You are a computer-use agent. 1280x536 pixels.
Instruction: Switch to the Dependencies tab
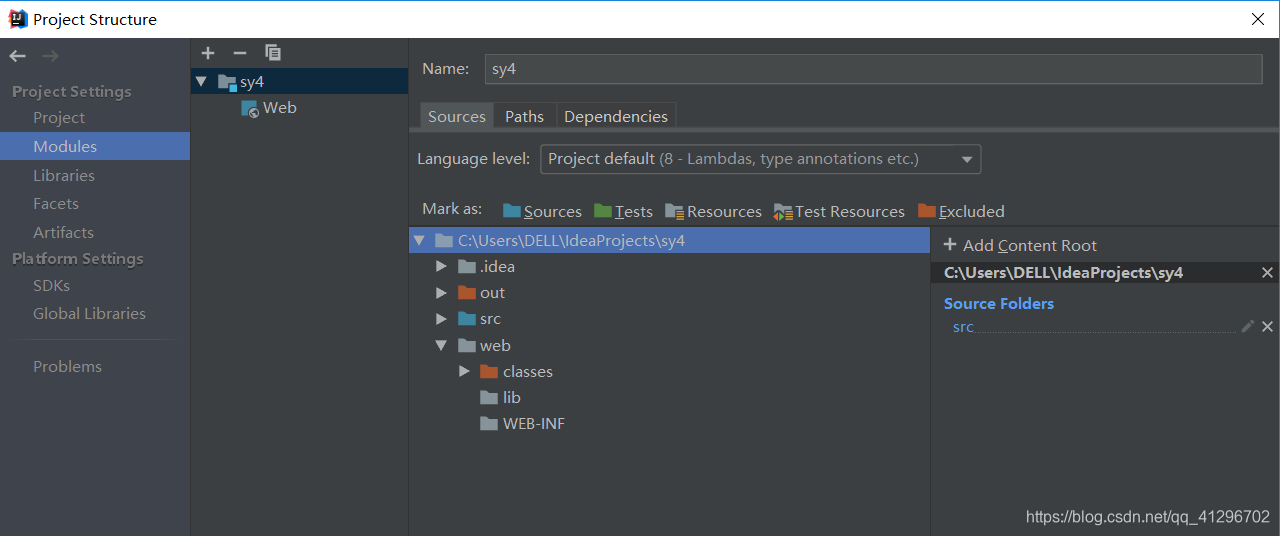click(x=616, y=116)
